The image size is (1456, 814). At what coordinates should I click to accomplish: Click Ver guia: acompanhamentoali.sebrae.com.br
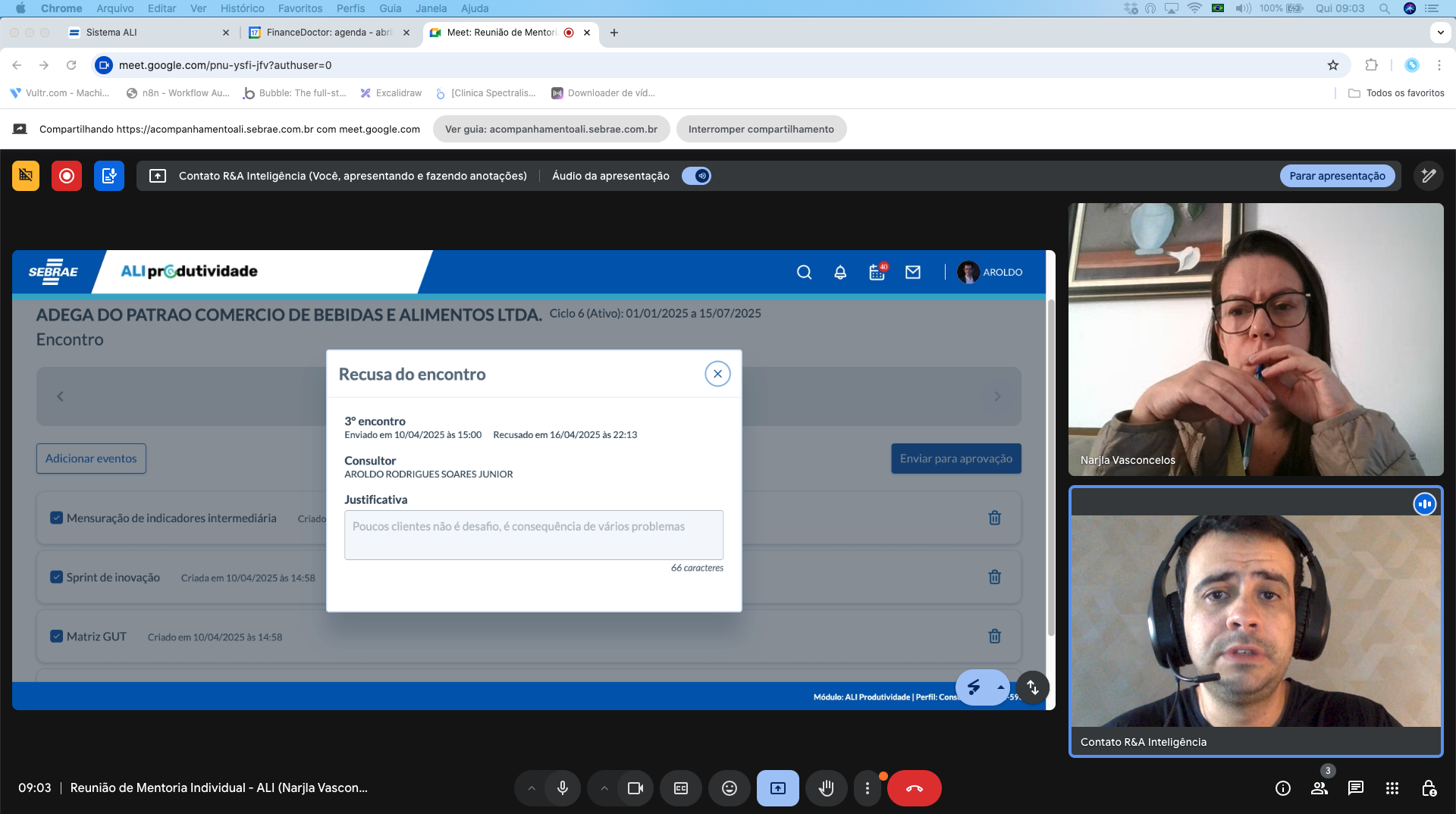click(x=551, y=130)
